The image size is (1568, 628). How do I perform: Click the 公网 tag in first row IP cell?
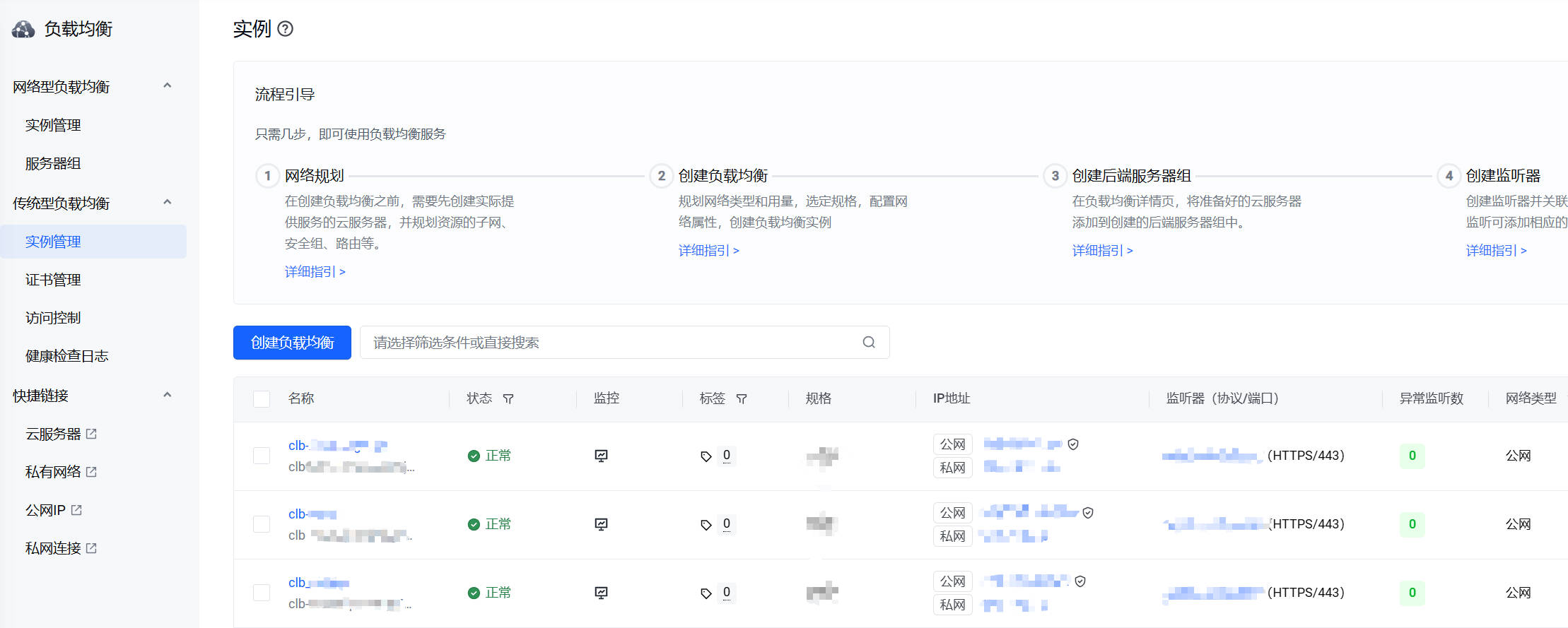coord(953,444)
